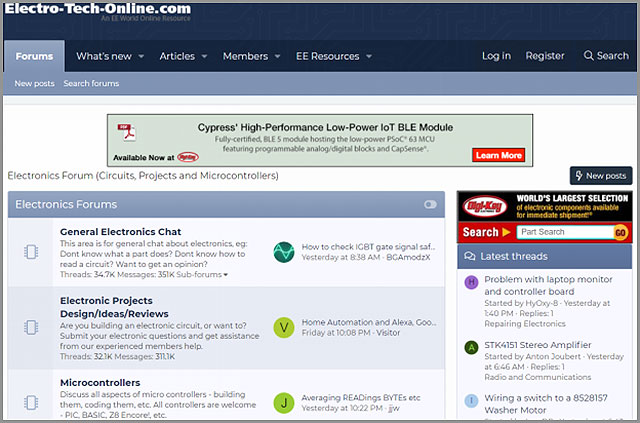Click the Digi-Key logo in the sidebar ad
Screen dimensions: 640x423
(484, 206)
